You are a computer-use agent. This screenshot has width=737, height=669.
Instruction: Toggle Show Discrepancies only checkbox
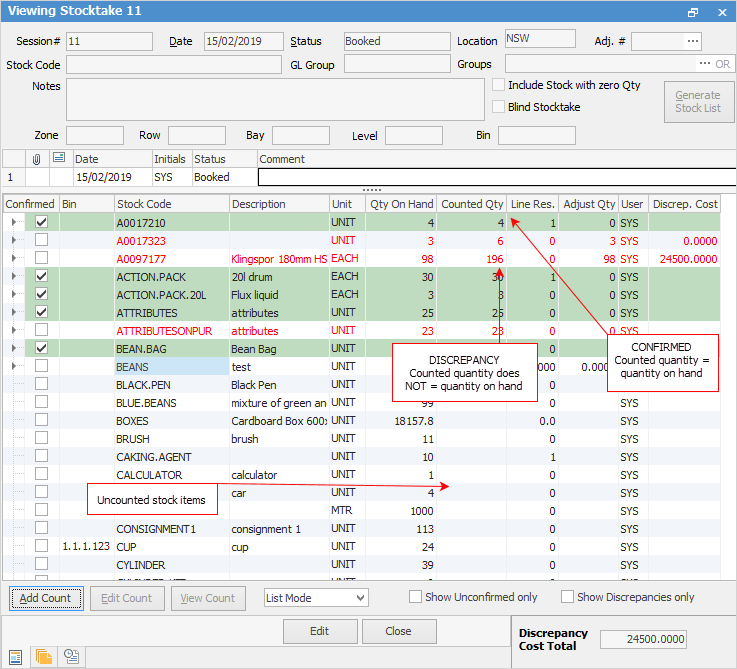pos(567,597)
